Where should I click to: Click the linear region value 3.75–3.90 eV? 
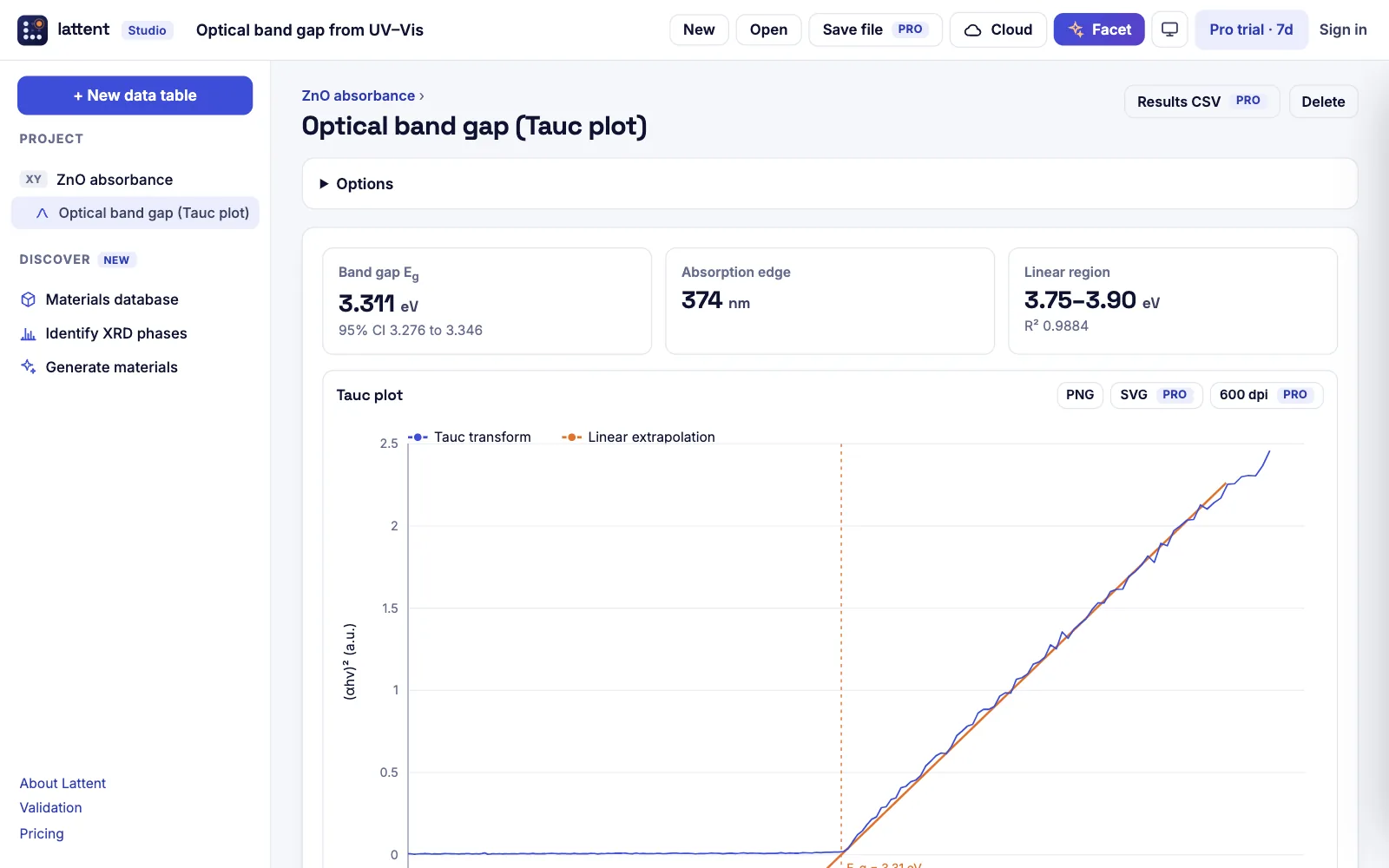click(x=1092, y=300)
